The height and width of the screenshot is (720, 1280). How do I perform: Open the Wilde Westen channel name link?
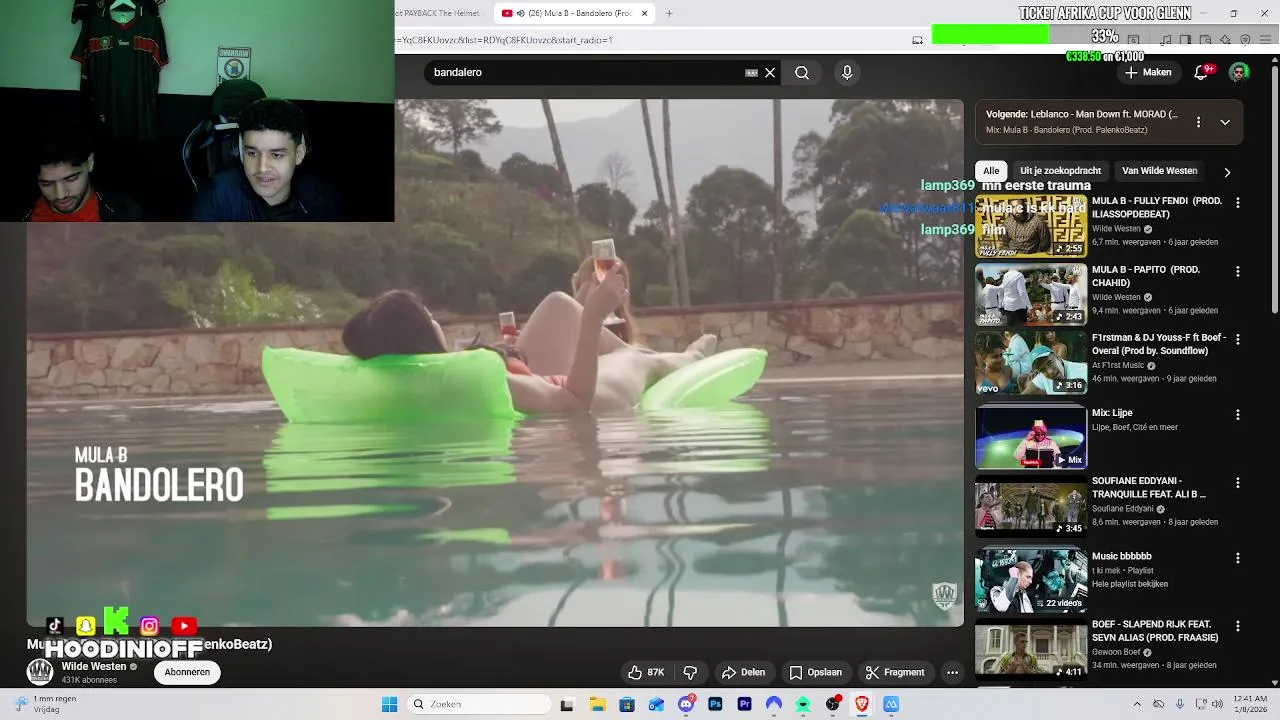tap(94, 666)
